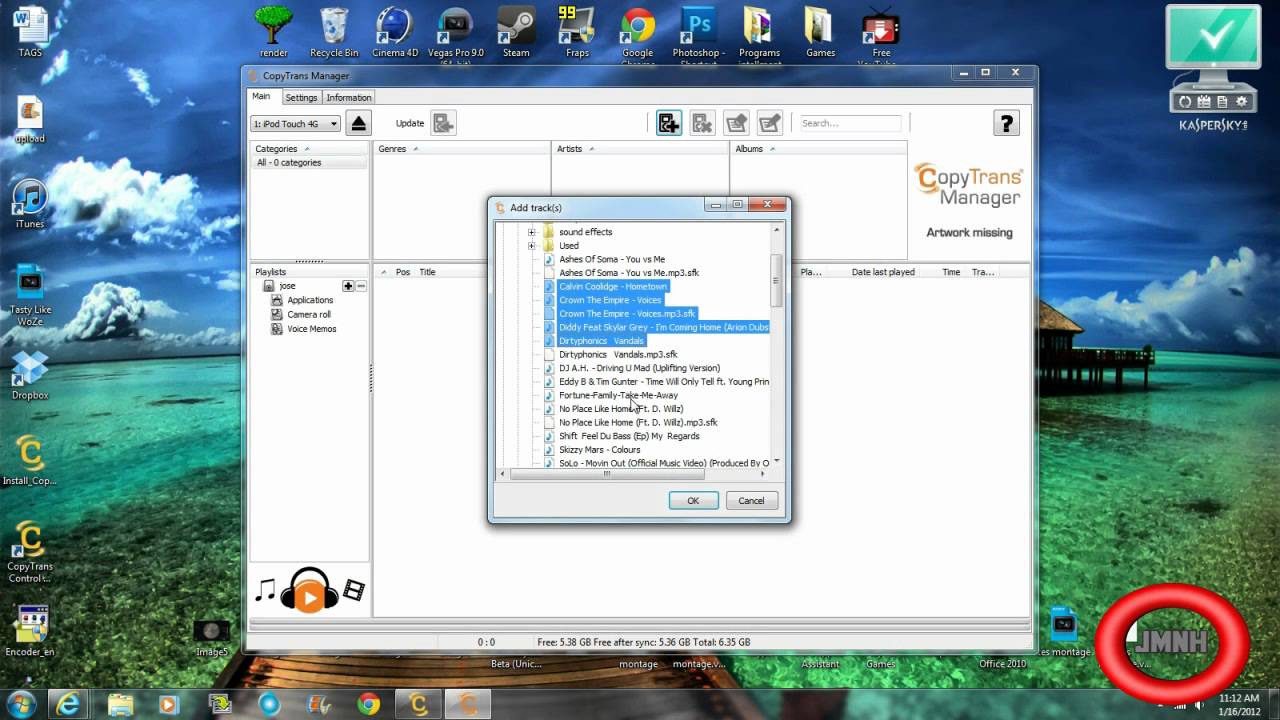Click the Title column header
Viewport: 1280px width, 720px height.
(427, 272)
